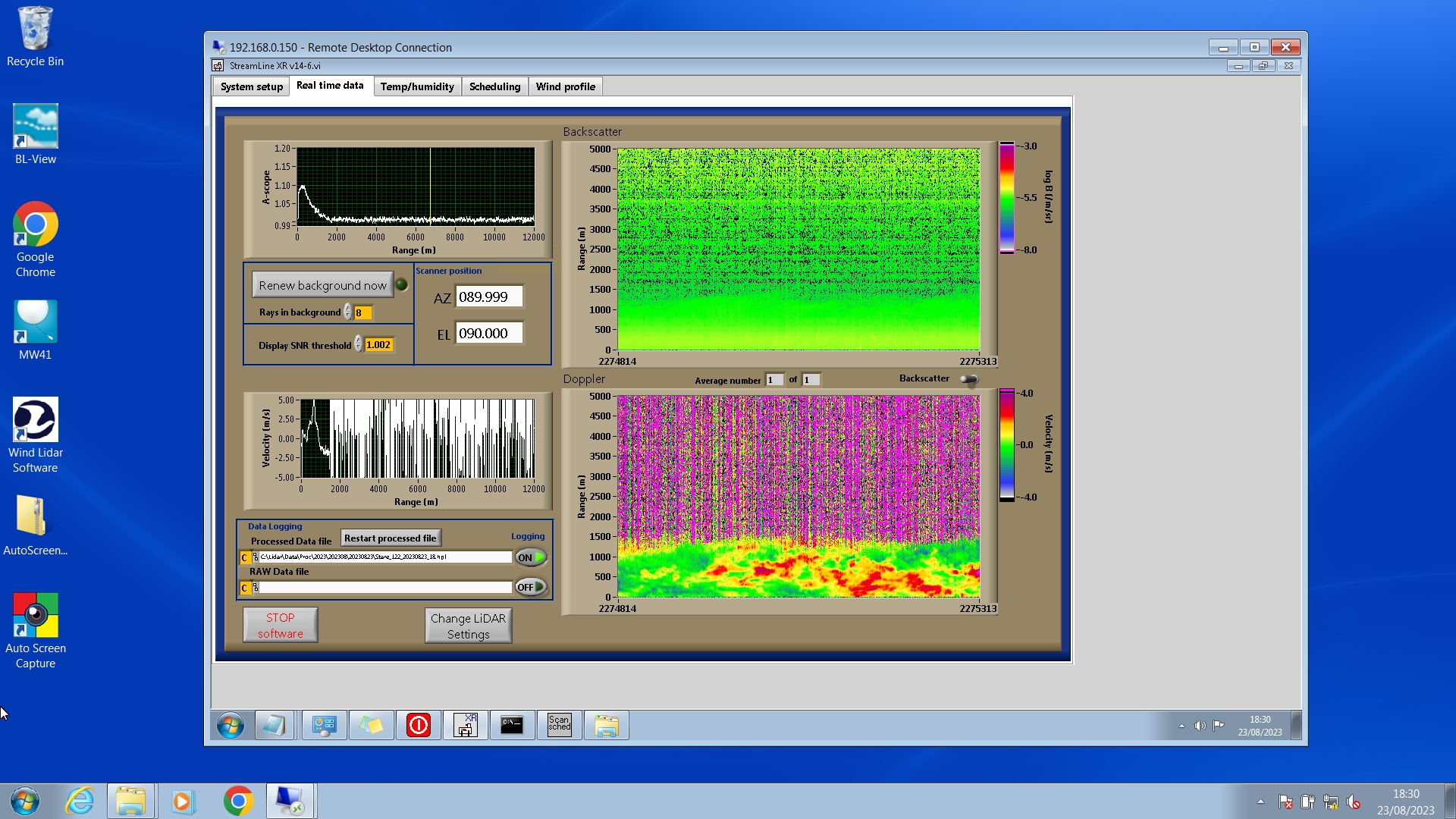
Task: Open StreamLine XR app in remote taskbar
Action: [466, 726]
